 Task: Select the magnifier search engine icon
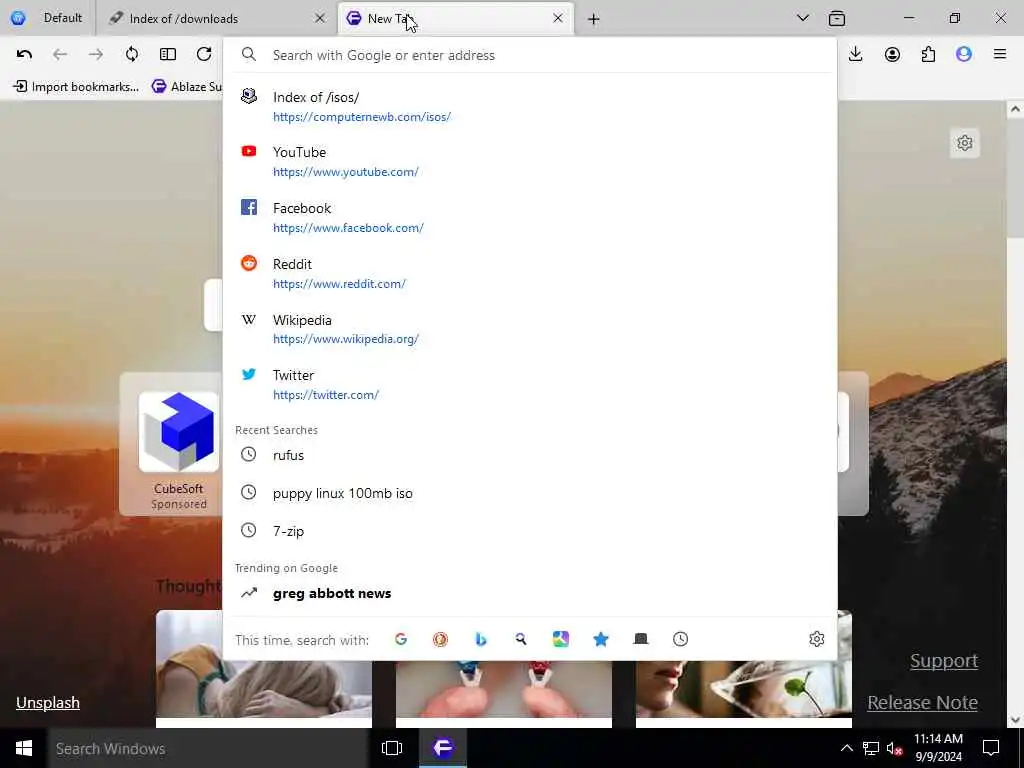point(520,639)
